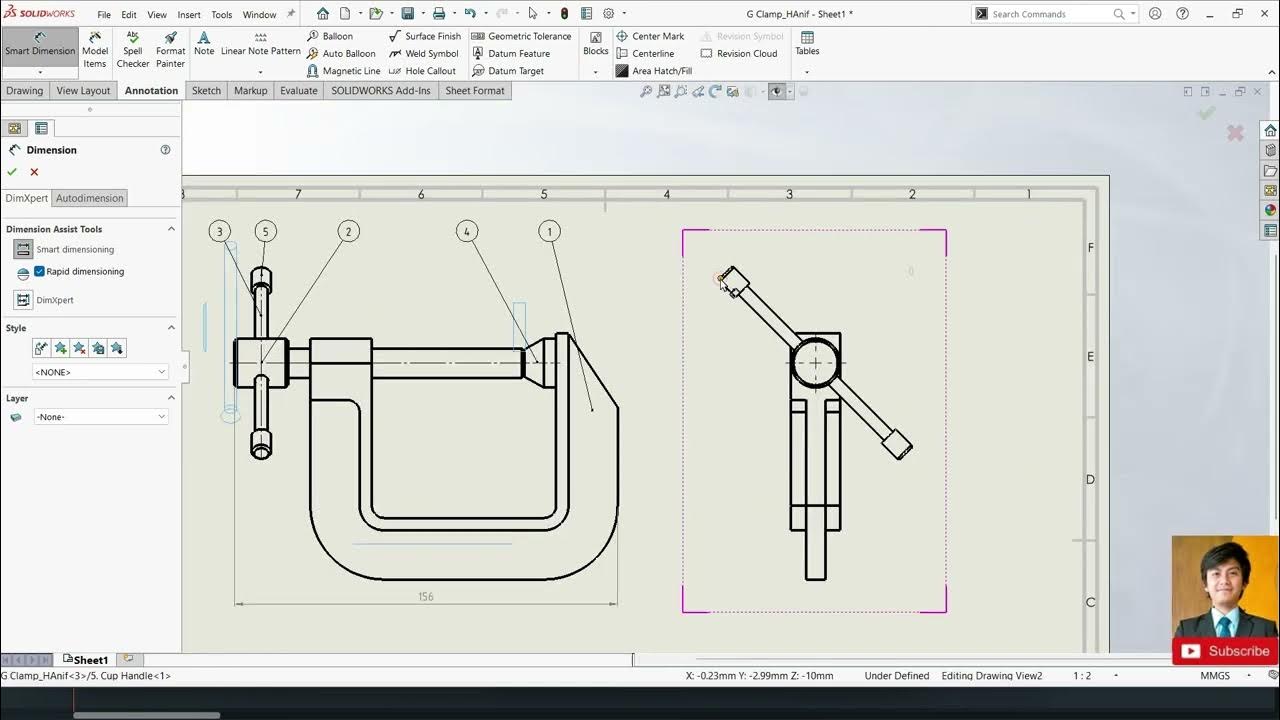
Task: Click balloon number 4 in drawing
Action: [x=466, y=232]
